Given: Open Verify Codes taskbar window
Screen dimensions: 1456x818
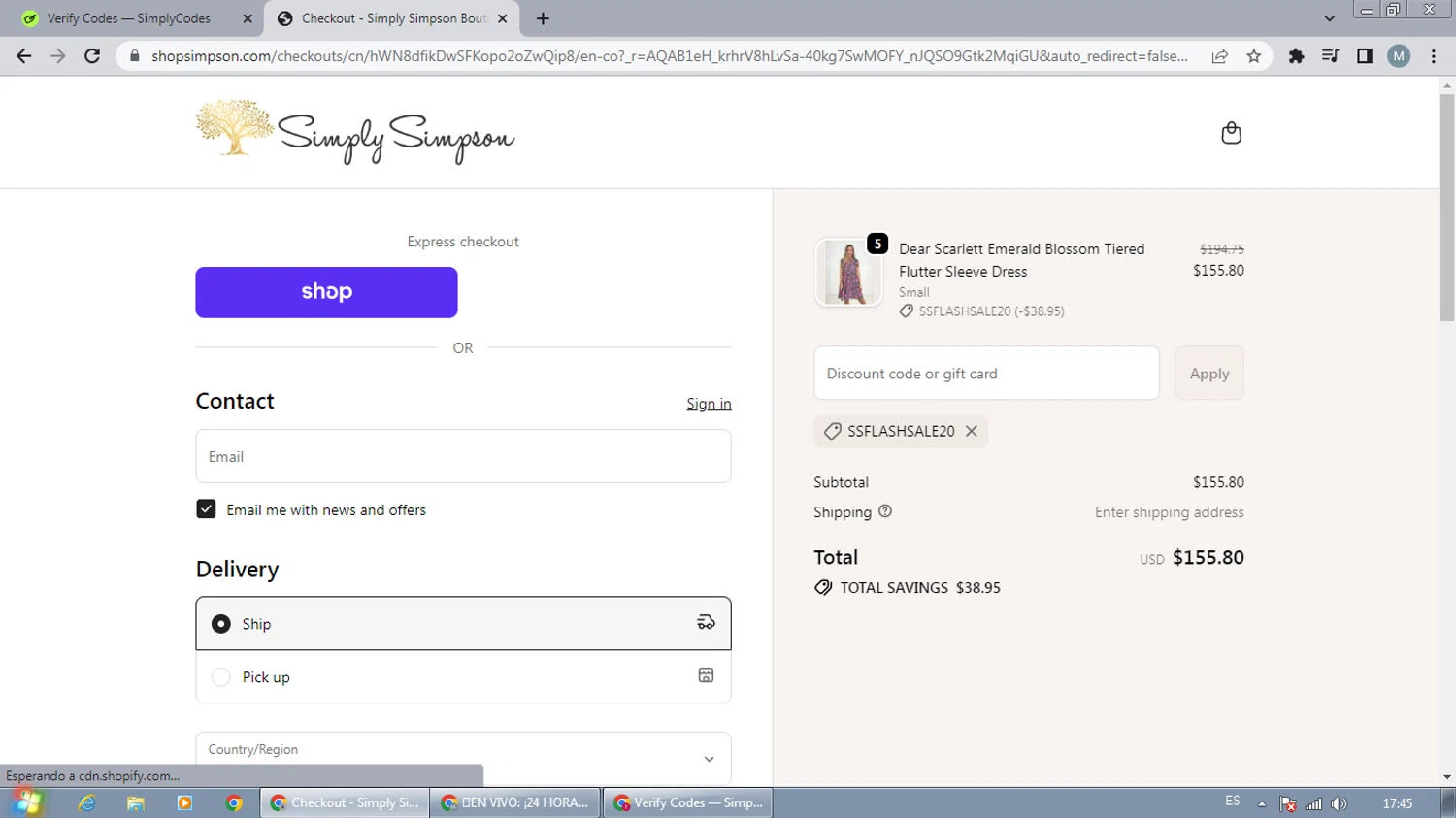Looking at the screenshot, I should tap(688, 802).
